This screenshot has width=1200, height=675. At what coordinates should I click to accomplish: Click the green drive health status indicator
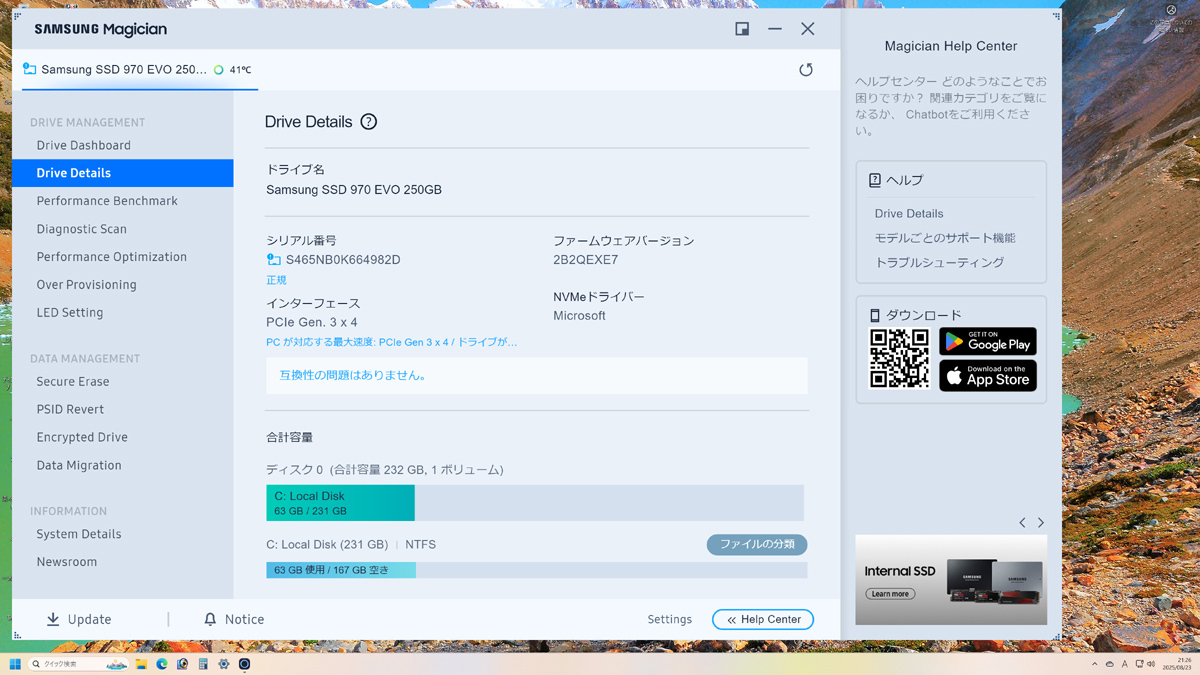[219, 70]
